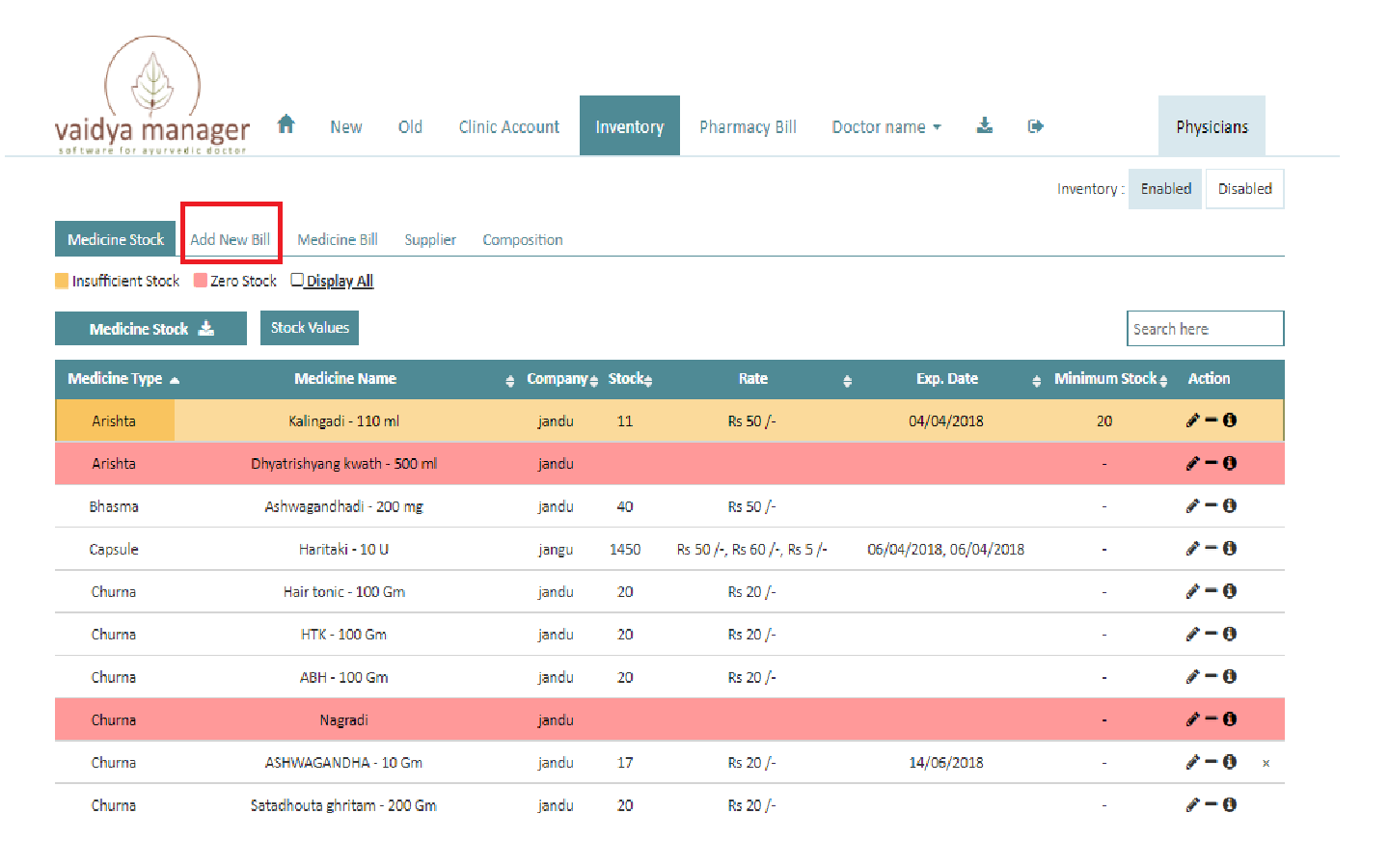
Task: Click minus icon for ASHWAGANDHA - 10 Gm
Action: coord(1212,762)
